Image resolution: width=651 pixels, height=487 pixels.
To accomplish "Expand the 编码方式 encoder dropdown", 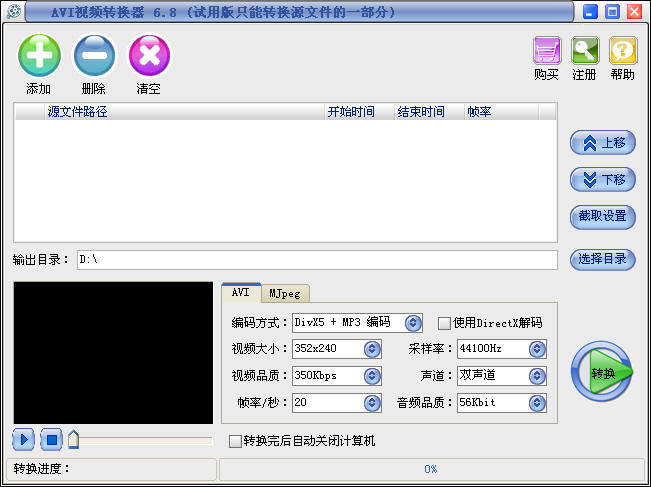I will pos(413,323).
